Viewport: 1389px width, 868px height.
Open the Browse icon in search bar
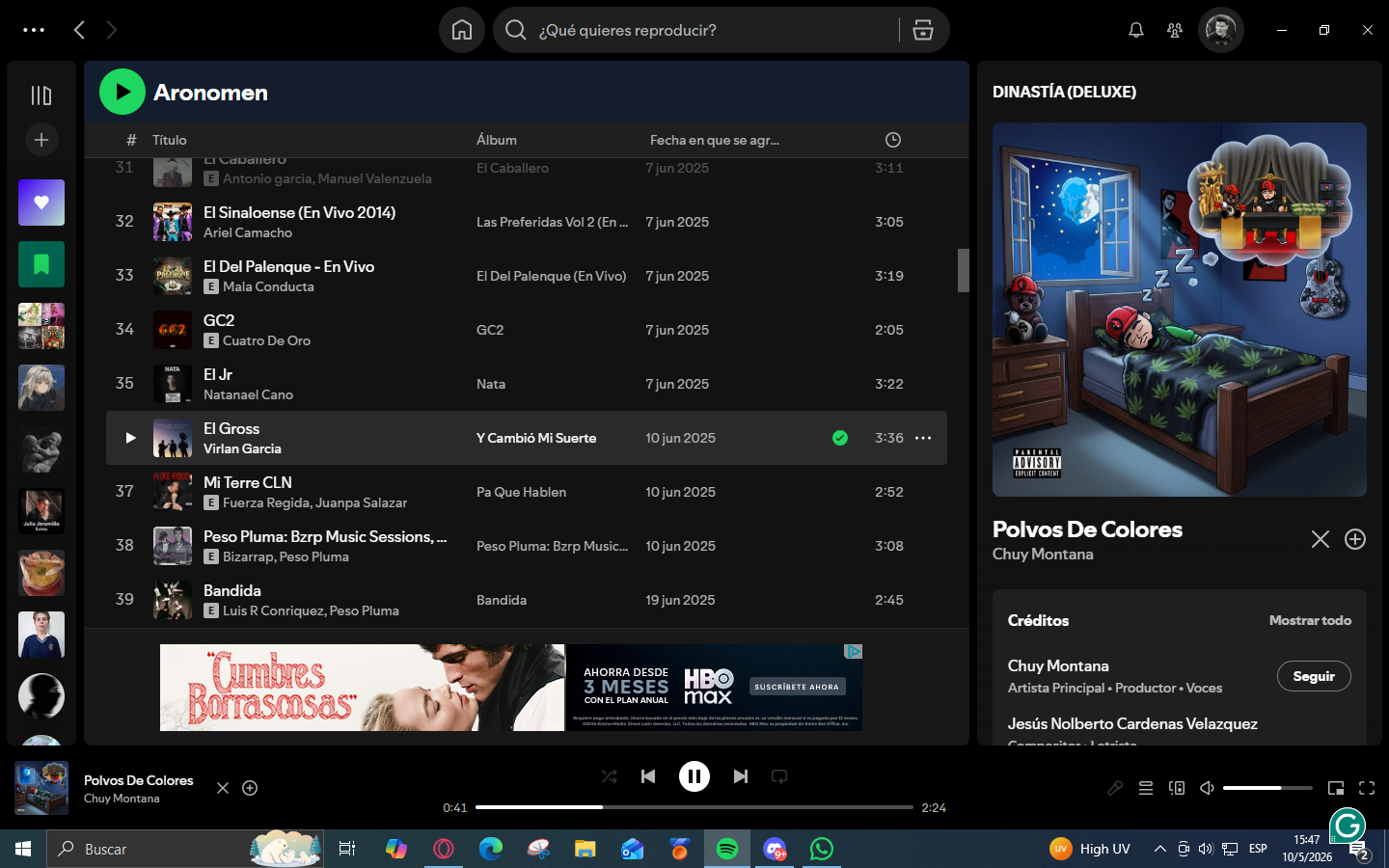(923, 30)
